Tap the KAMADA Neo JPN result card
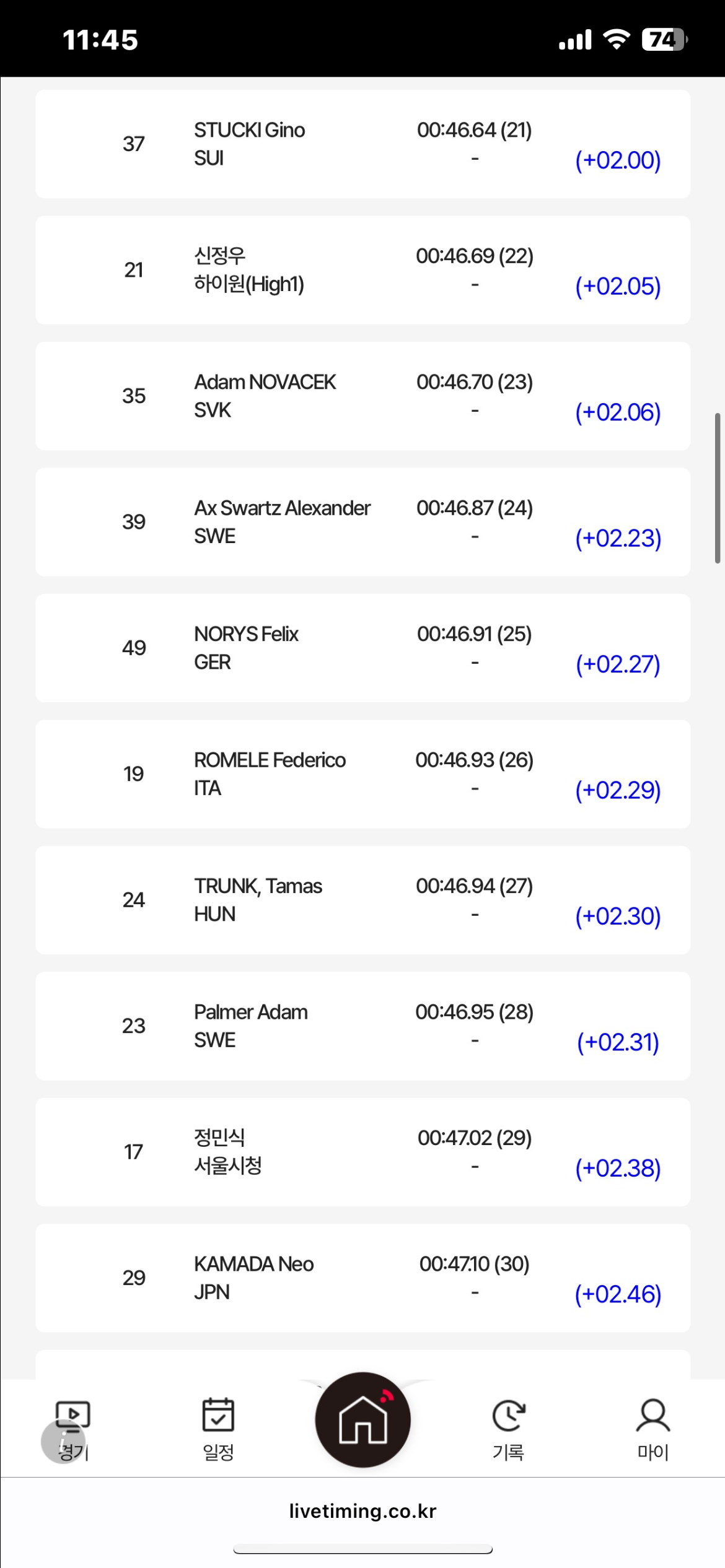725x1568 pixels. click(362, 1278)
